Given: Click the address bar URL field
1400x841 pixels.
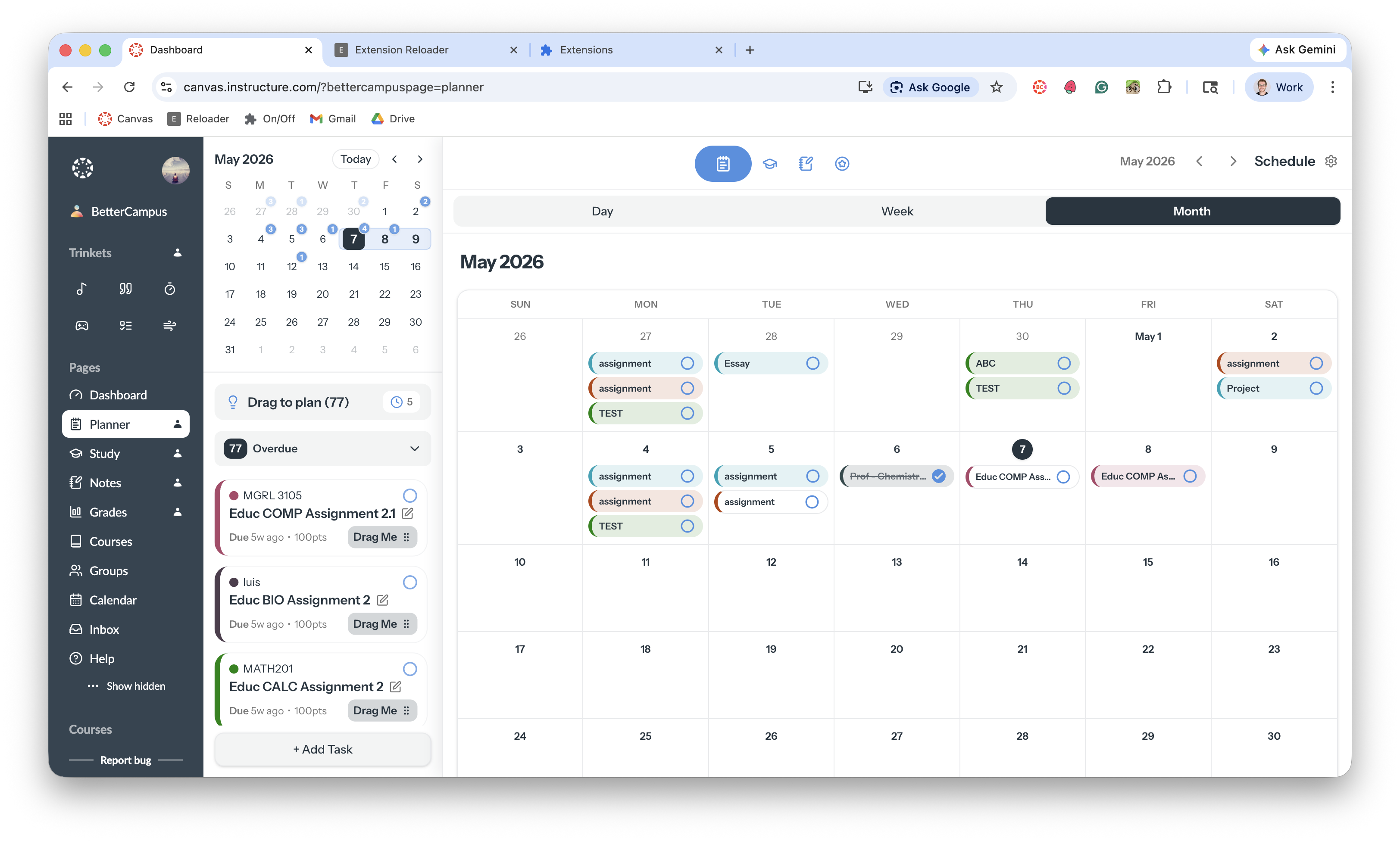Looking at the screenshot, I should click(510, 87).
